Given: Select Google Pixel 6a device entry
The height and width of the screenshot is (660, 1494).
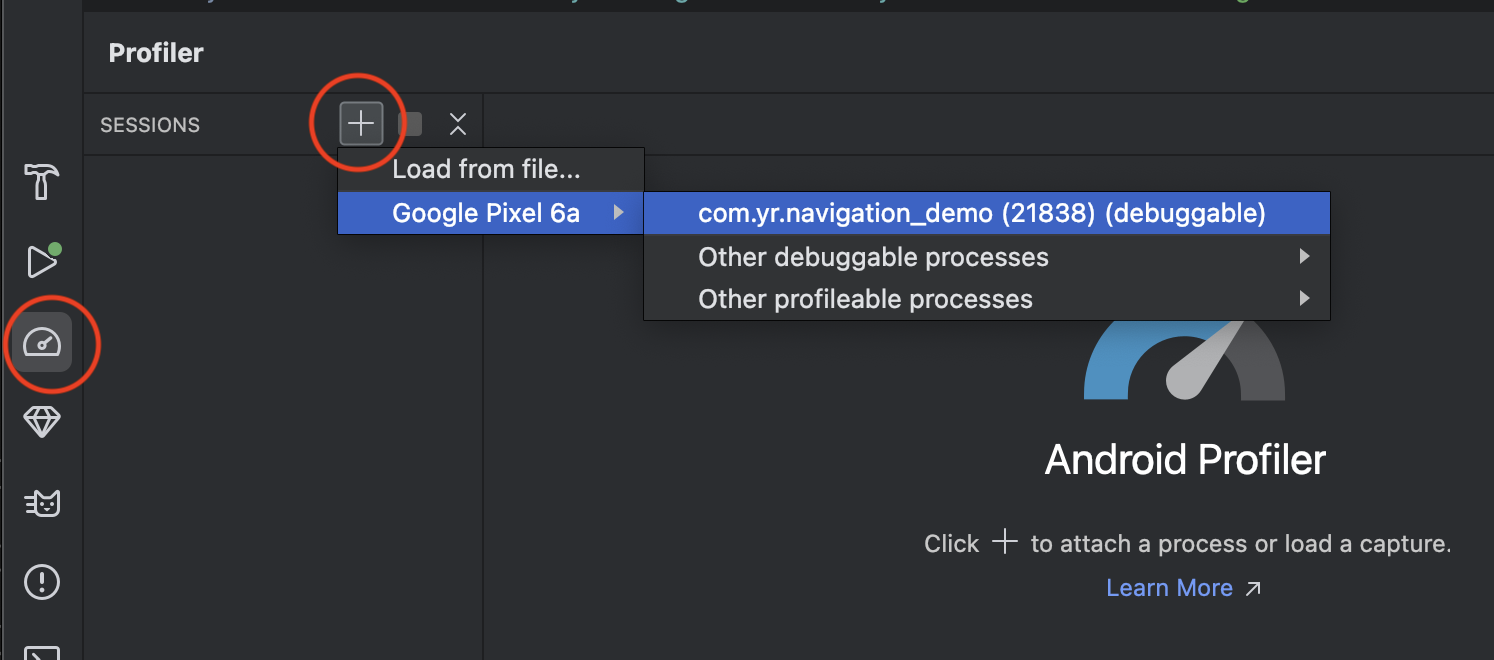Looking at the screenshot, I should click(x=486, y=213).
